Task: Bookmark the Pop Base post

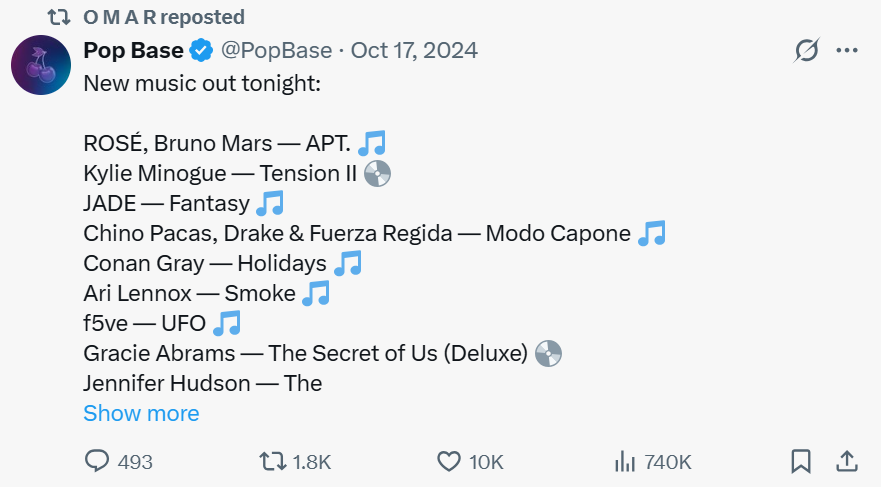Action: [x=801, y=461]
